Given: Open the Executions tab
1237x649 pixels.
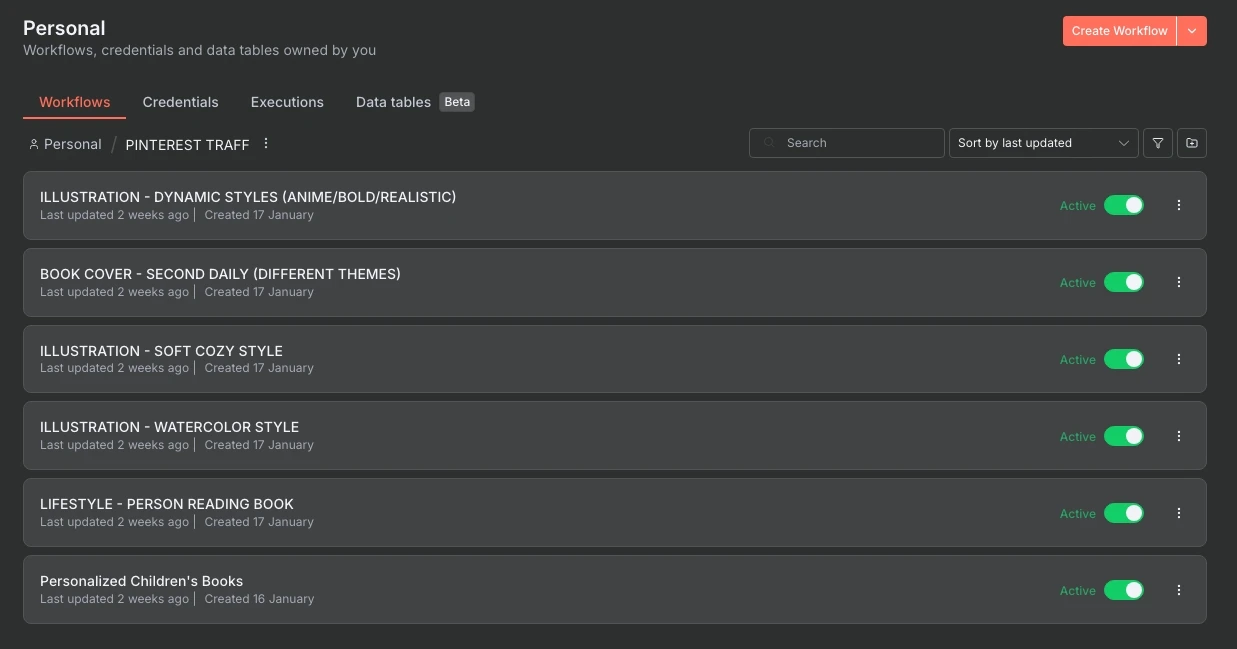Looking at the screenshot, I should [x=287, y=102].
